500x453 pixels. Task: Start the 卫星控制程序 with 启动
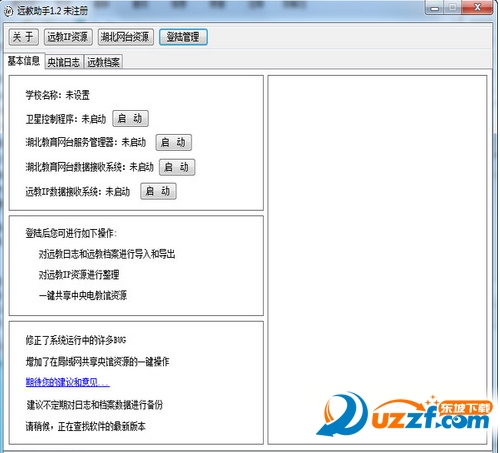(x=130, y=118)
